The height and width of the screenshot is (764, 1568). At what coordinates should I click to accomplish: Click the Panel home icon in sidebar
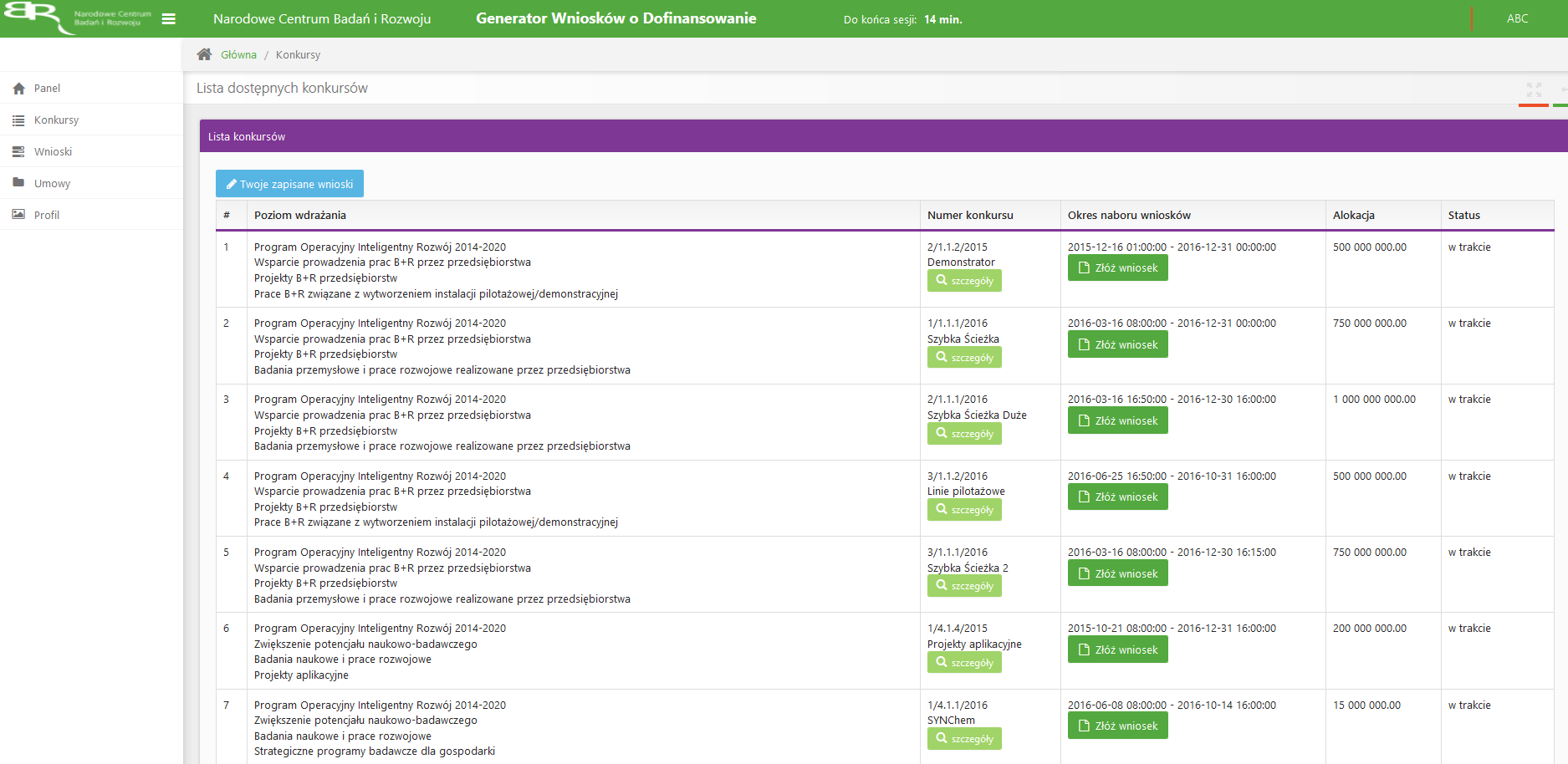pyautogui.click(x=18, y=89)
